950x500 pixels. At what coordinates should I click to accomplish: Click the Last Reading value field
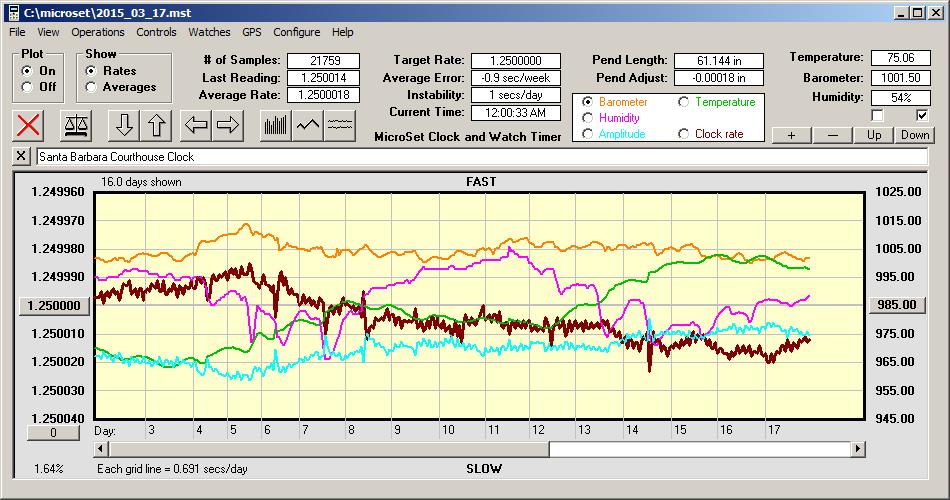pyautogui.click(x=324, y=78)
